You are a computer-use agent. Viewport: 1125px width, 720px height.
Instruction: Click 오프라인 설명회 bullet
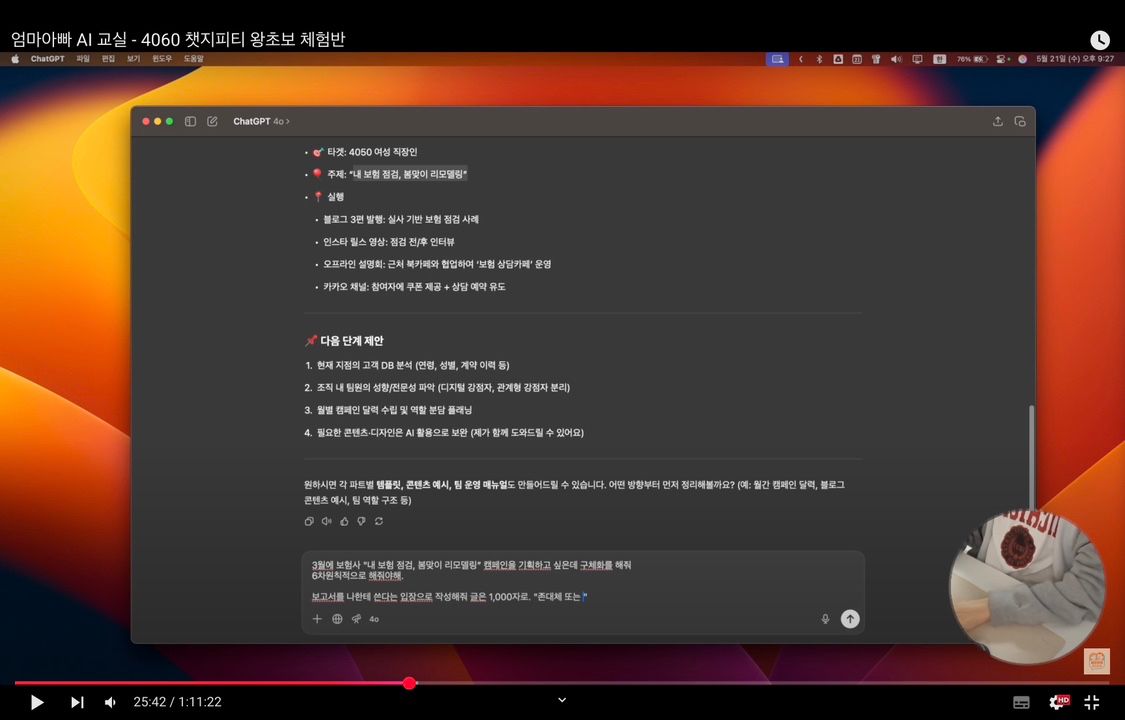tap(437, 264)
